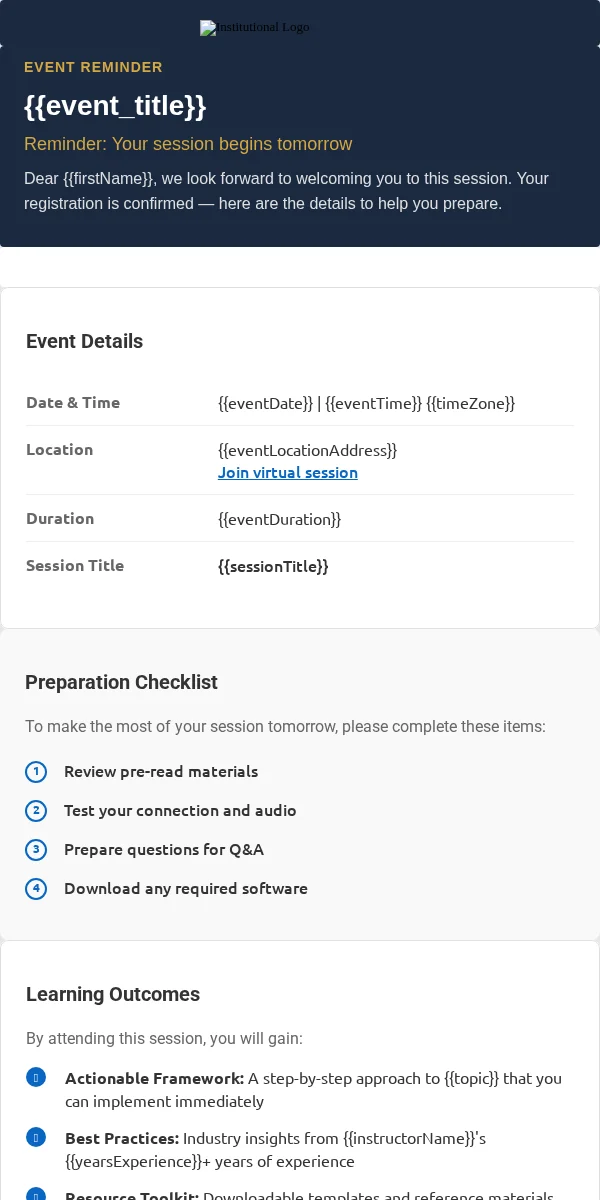Click checklist number 3 circle icon

(36, 850)
